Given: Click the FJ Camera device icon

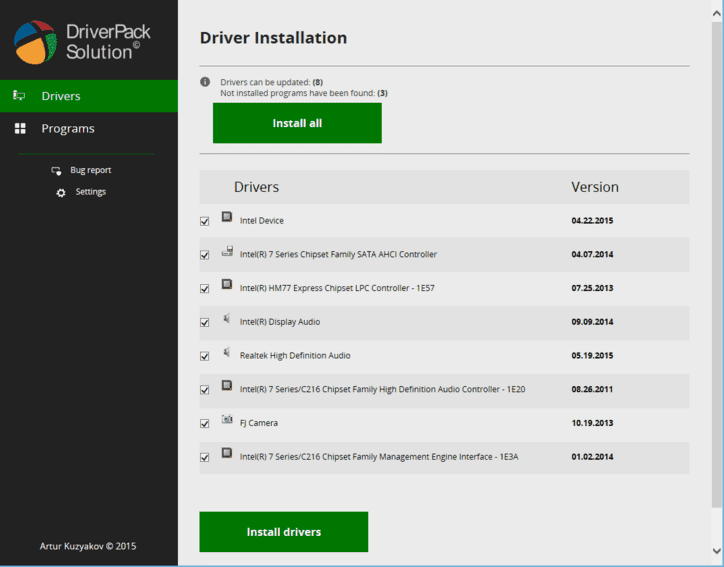Looking at the screenshot, I should tap(227, 419).
